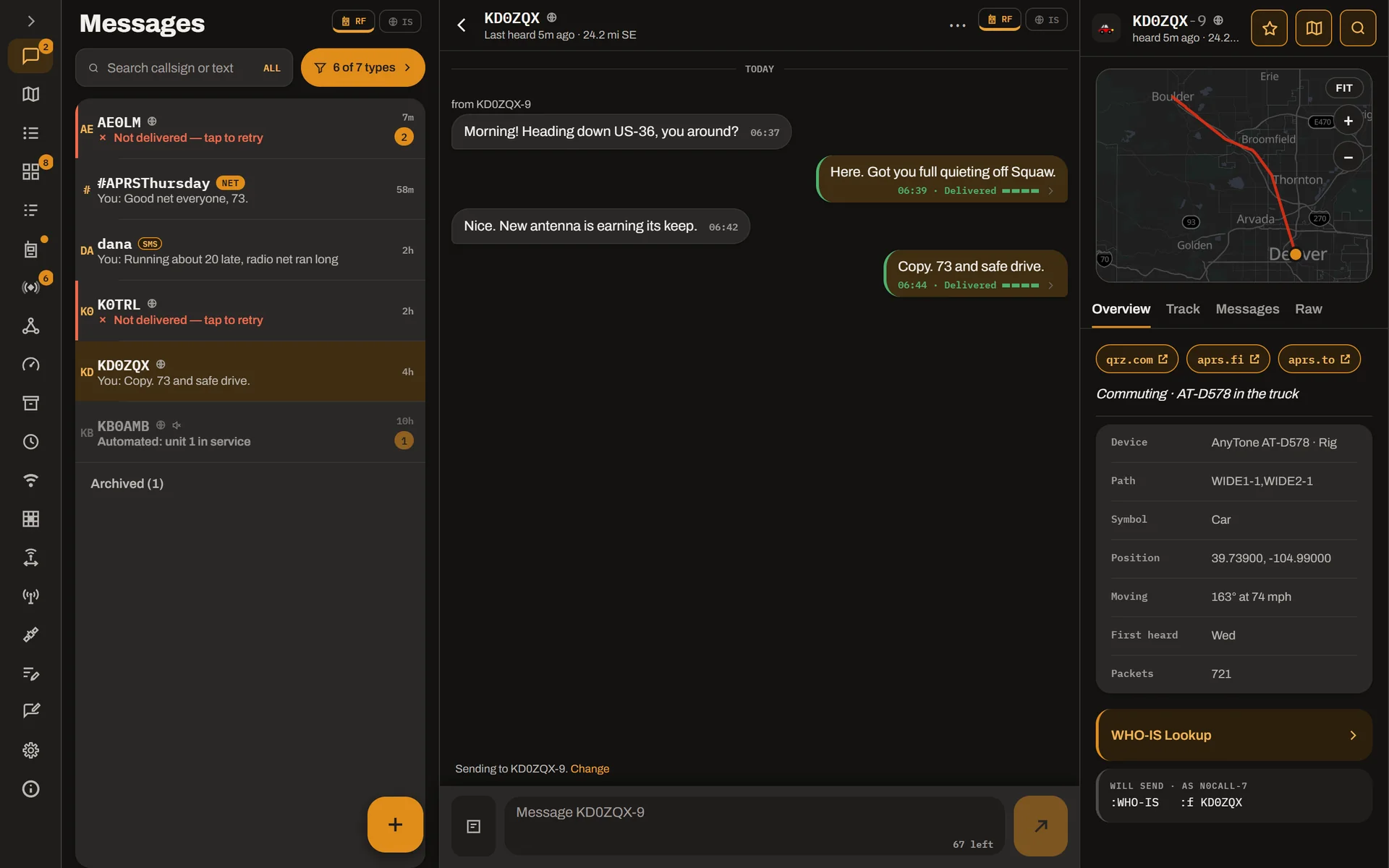Toggle RF transport in chat header
Screen dimensions: 1389x868
1000,20
